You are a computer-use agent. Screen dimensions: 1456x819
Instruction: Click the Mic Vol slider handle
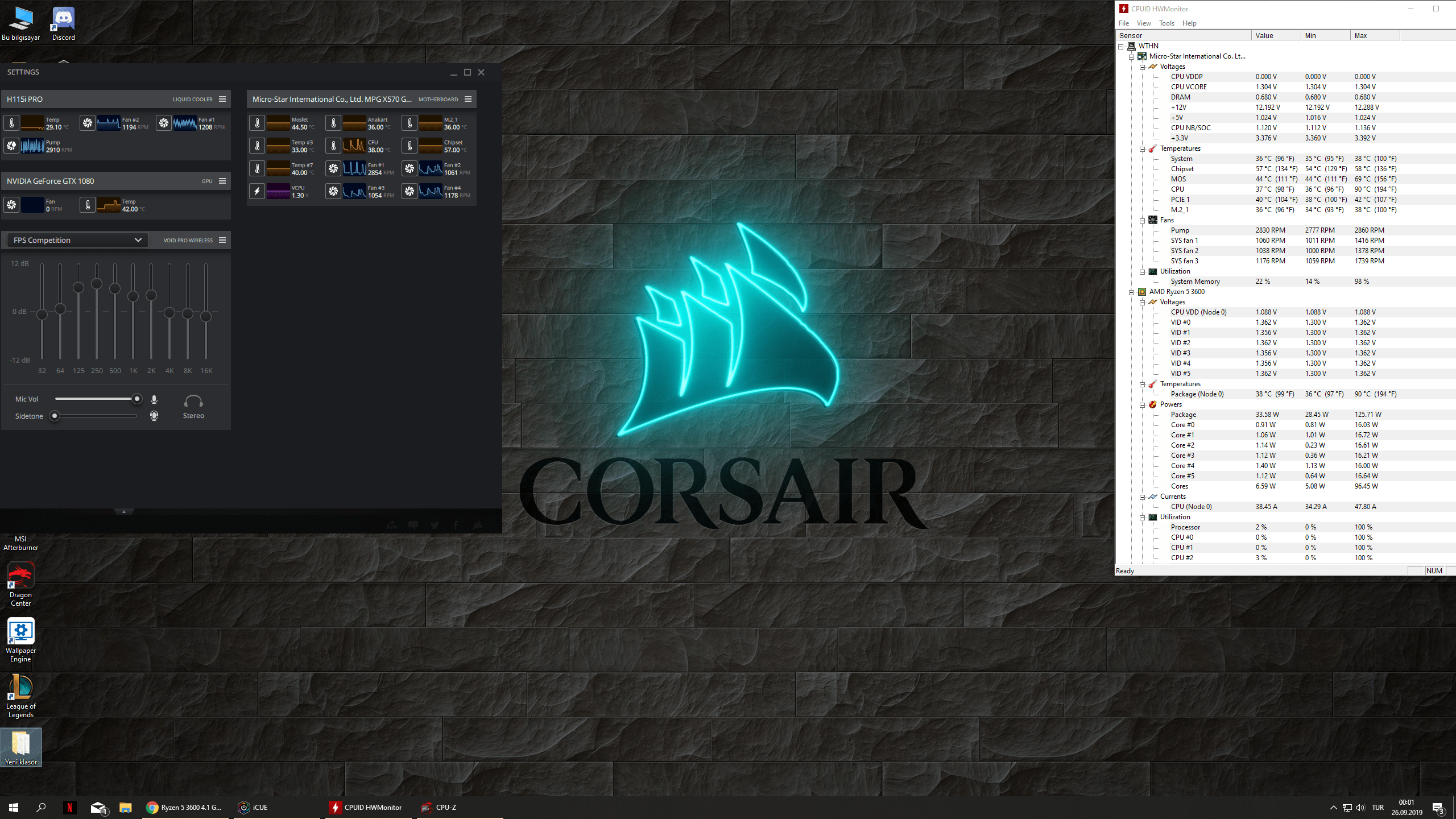136,399
